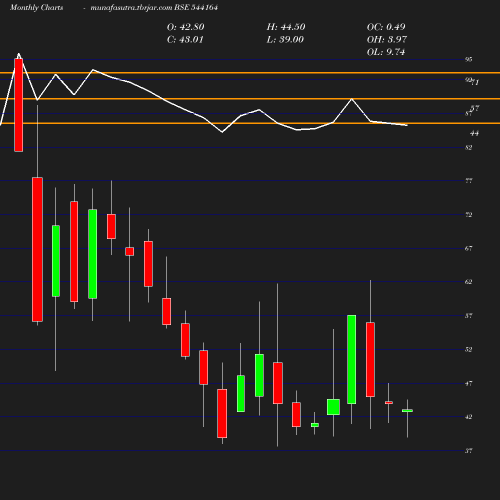Click the high value 'H: 44.50'
Image resolution: width=500 pixels, height=500 pixels.
tap(286, 27)
